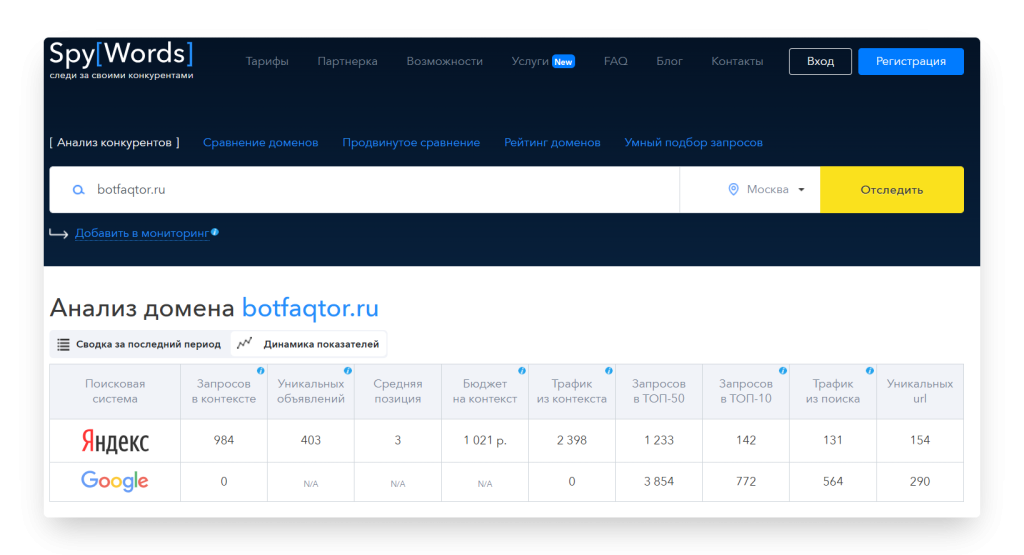Viewport: 1024px width, 555px height.
Task: Click info icon next to 'Добавить в мониторинг'
Action: coord(215,232)
